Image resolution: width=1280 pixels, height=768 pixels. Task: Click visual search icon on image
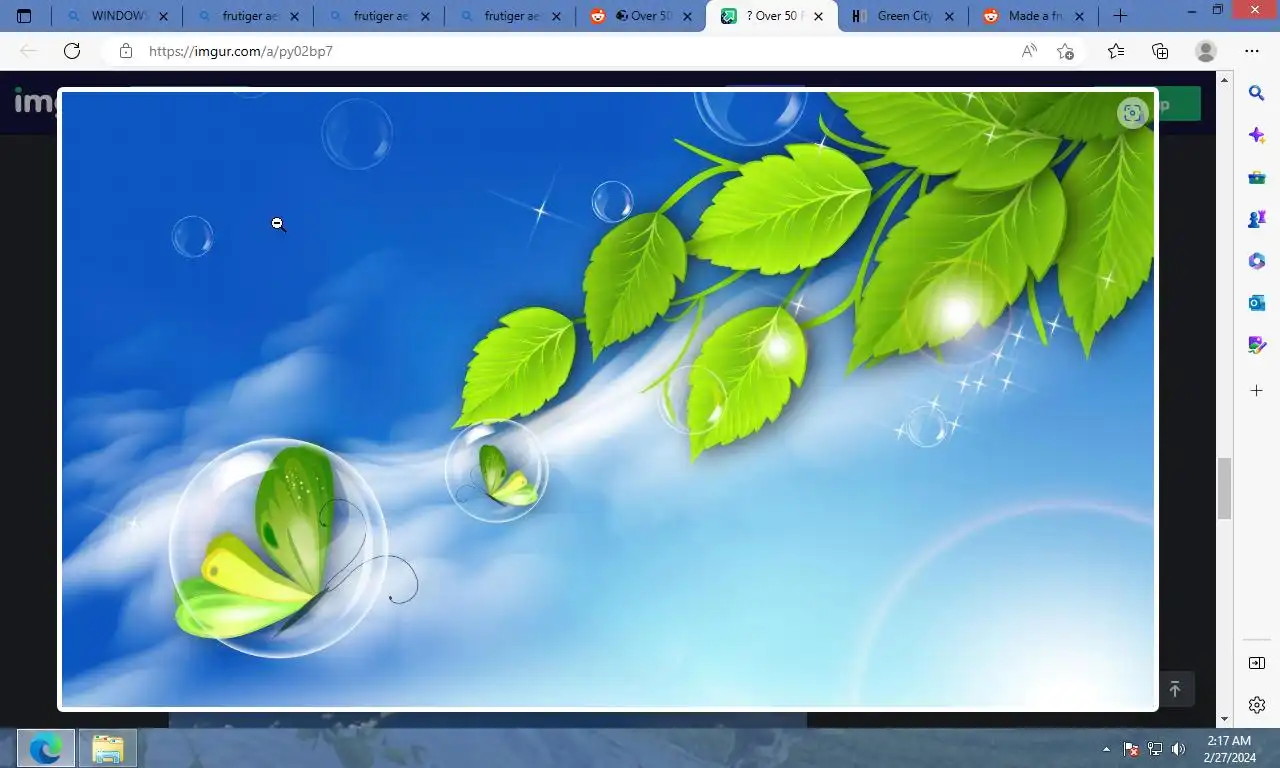[1132, 113]
